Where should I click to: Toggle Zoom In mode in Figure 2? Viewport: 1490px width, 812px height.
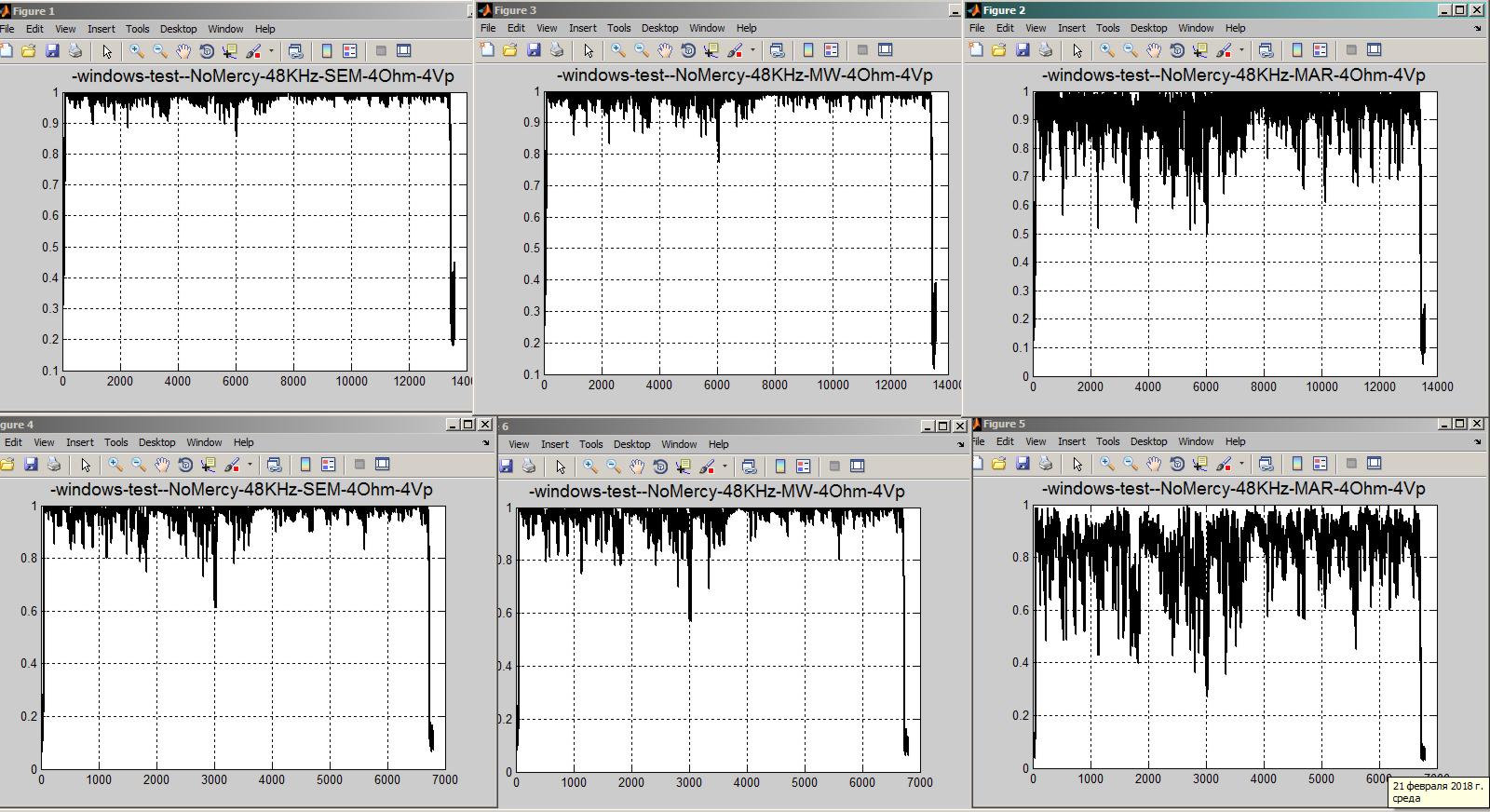tap(1107, 50)
